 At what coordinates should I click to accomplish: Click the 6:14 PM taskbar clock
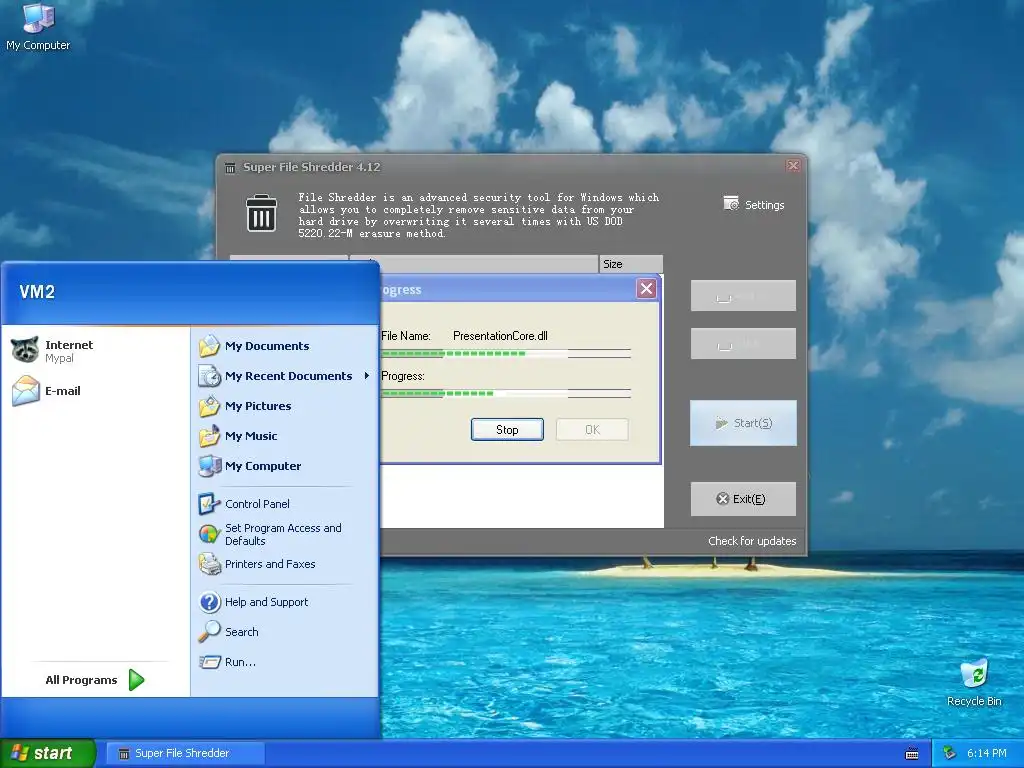click(x=986, y=753)
